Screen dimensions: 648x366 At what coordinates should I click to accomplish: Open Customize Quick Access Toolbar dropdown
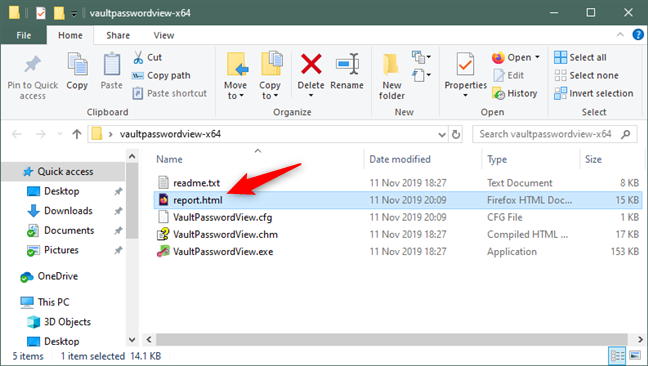pos(74,13)
